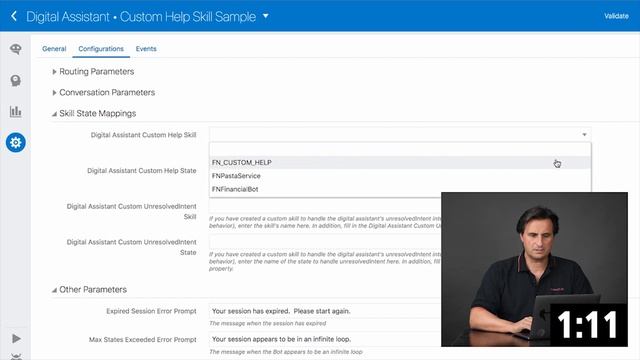This screenshot has width=640, height=360.
Task: Expand the Conversation Parameters section
Action: 54,93
